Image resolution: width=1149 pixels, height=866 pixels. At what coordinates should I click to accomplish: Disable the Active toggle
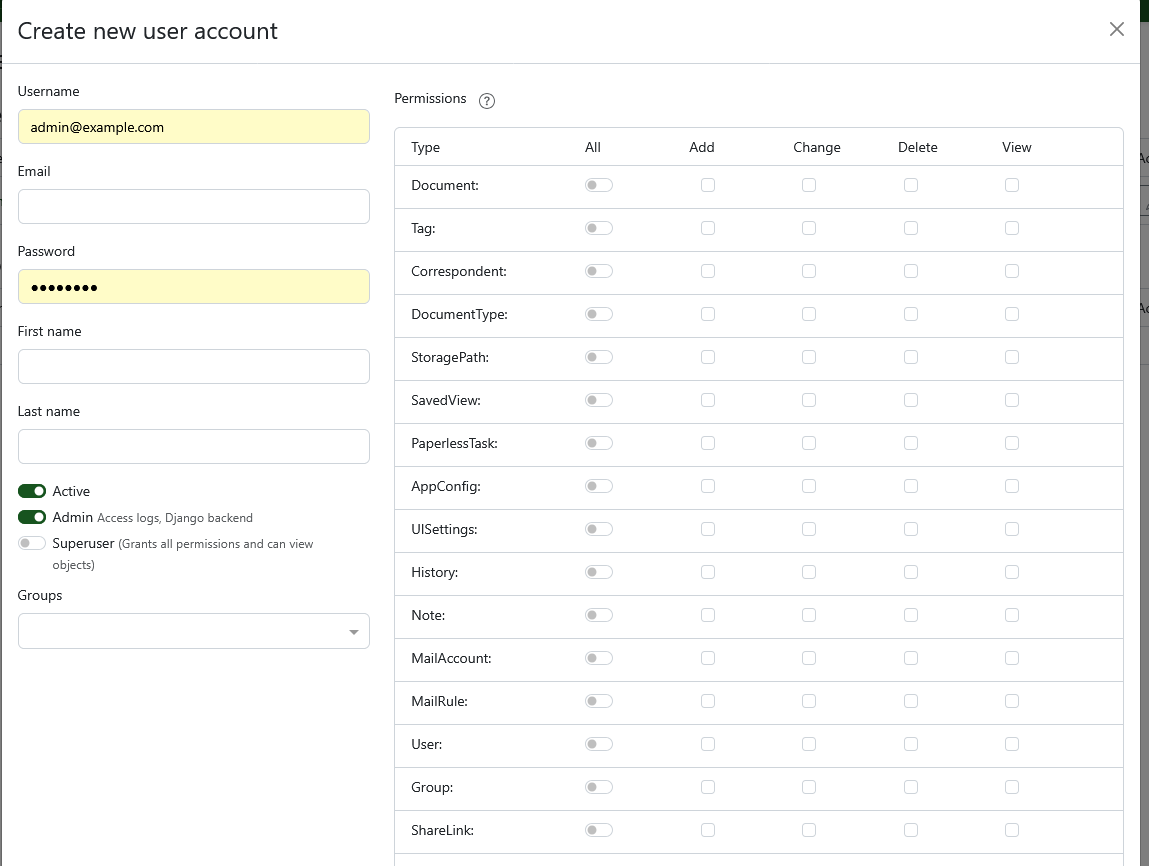tap(32, 491)
